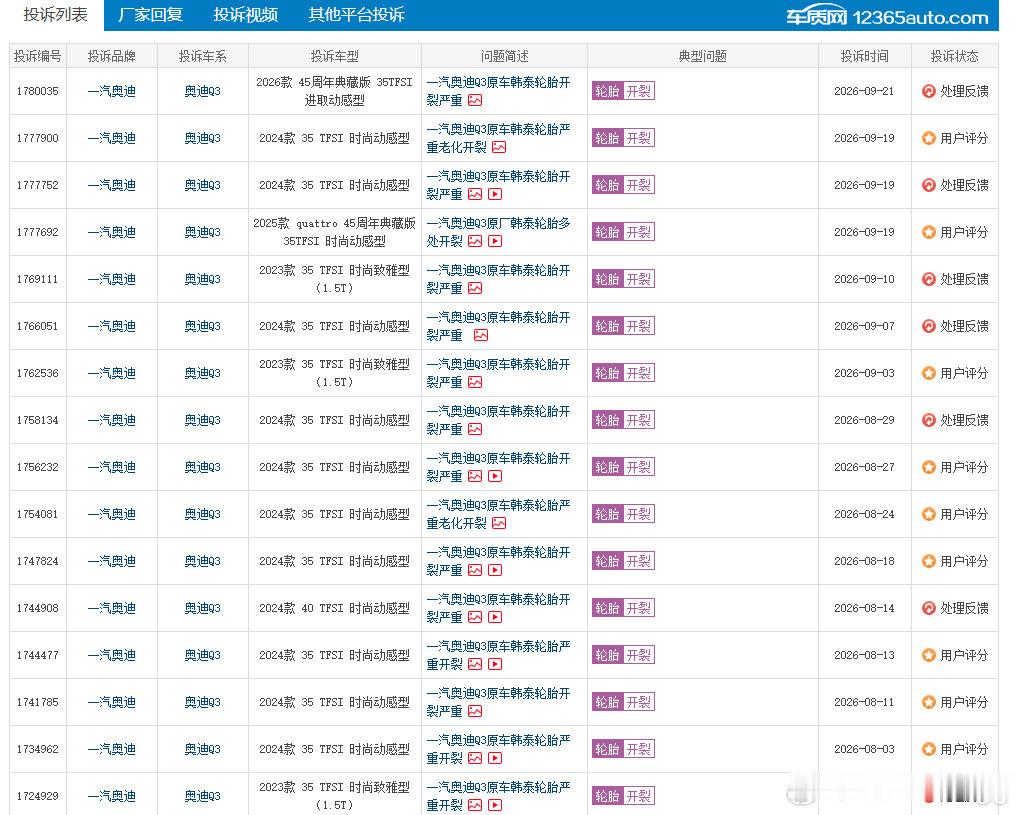Viewport: 1018px width, 815px height.
Task: Select complaint number 1747824
Action: coord(38,561)
